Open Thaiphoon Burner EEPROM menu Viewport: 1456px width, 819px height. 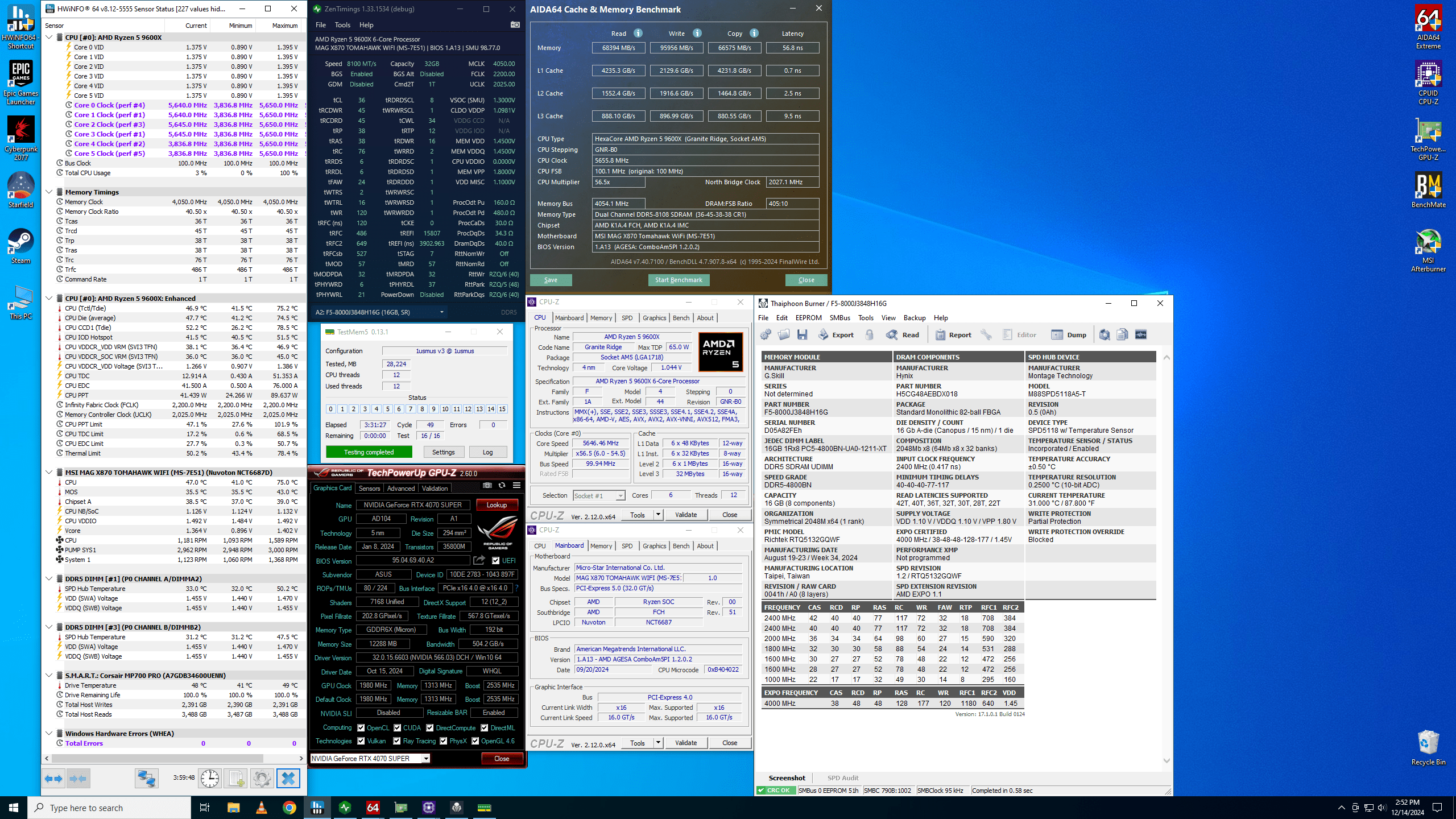click(x=808, y=318)
